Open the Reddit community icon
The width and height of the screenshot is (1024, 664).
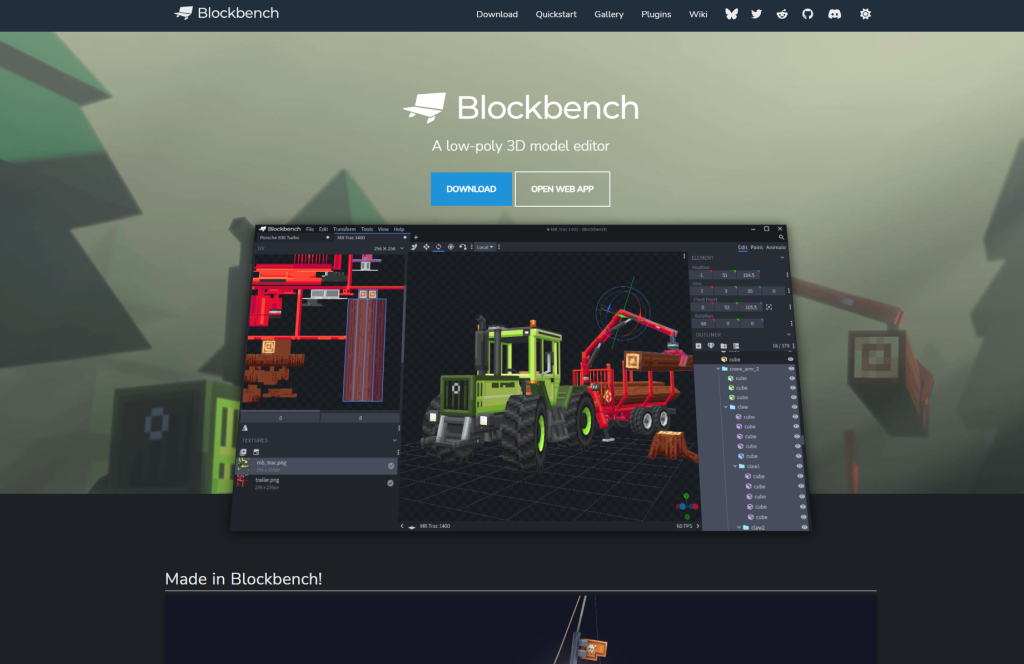pyautogui.click(x=782, y=14)
